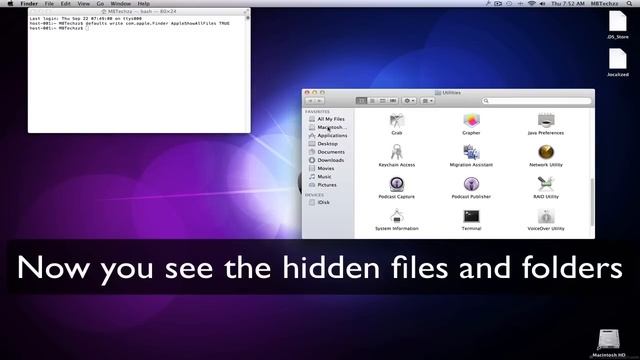
Task: Open the Apple menu
Action: 10,3
